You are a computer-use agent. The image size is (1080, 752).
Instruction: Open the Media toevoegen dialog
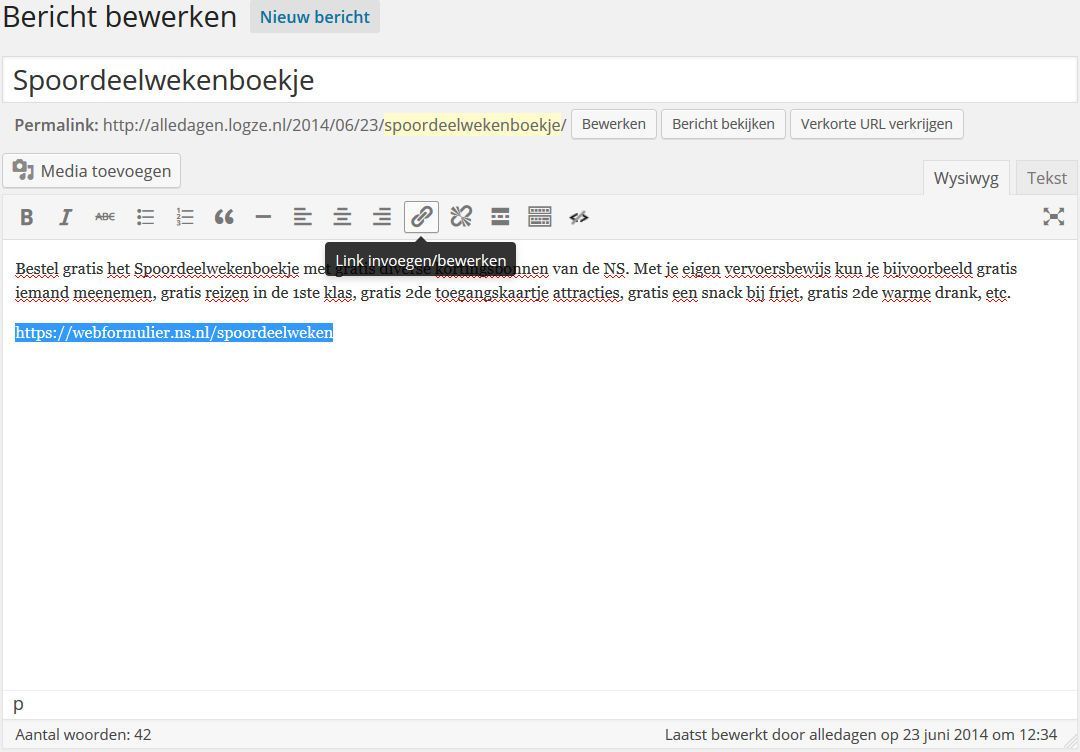[x=92, y=171]
